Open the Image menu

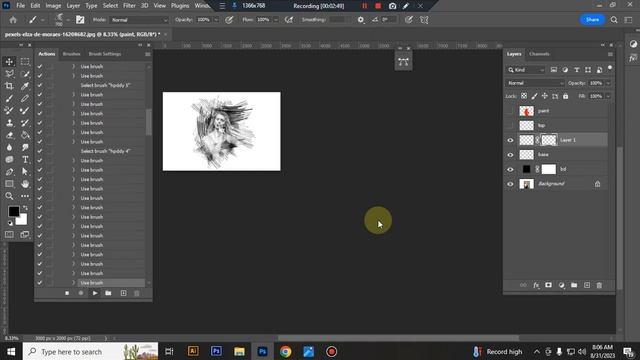53,6
